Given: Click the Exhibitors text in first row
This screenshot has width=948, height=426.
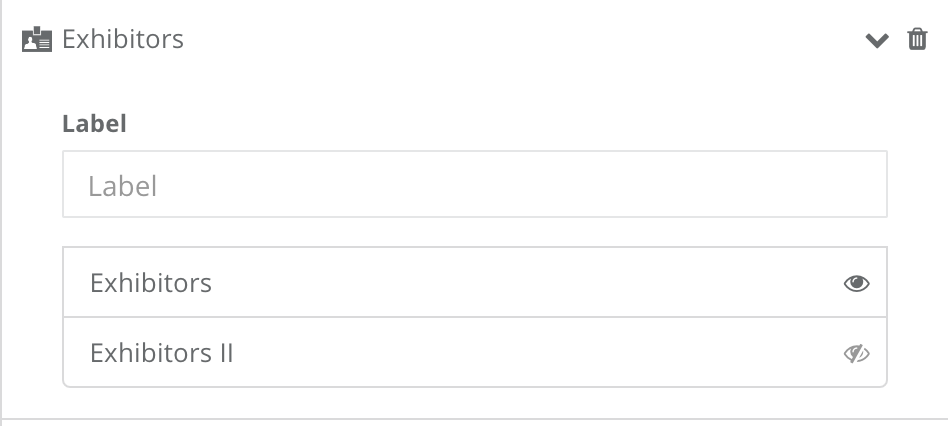Looking at the screenshot, I should coord(151,283).
